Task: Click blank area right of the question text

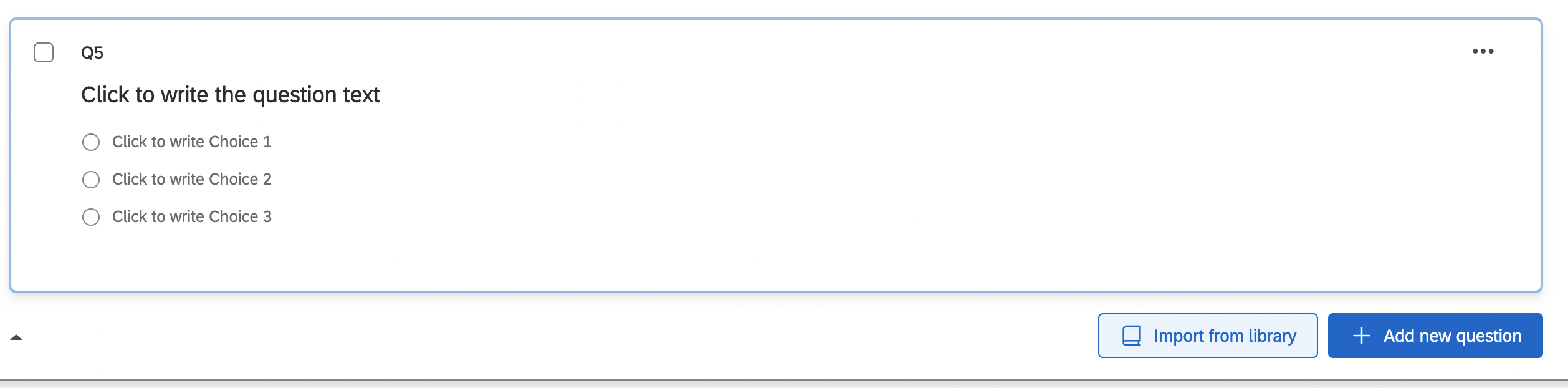Action: (x=872, y=95)
